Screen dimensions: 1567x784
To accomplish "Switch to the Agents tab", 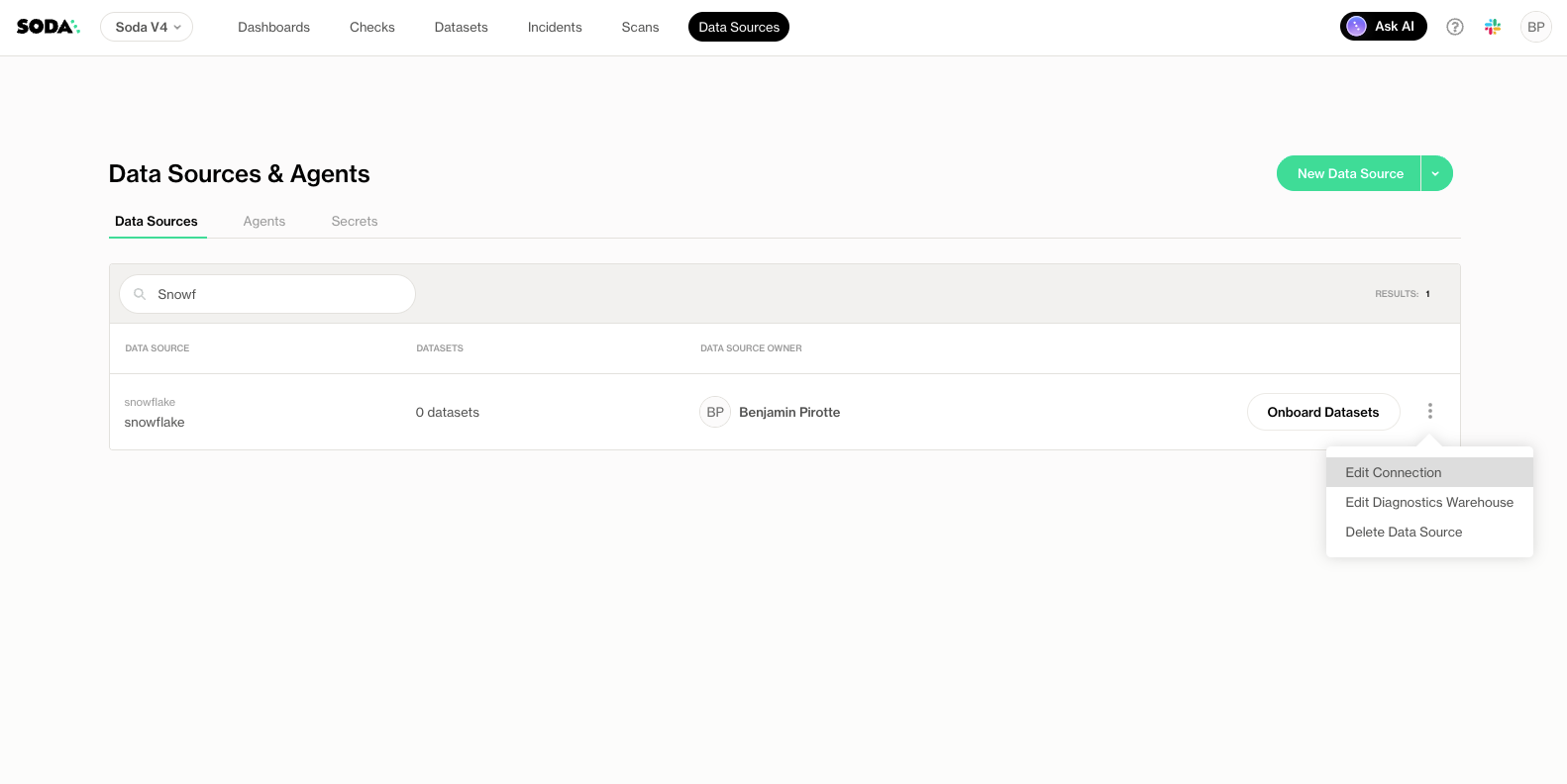I will [263, 221].
